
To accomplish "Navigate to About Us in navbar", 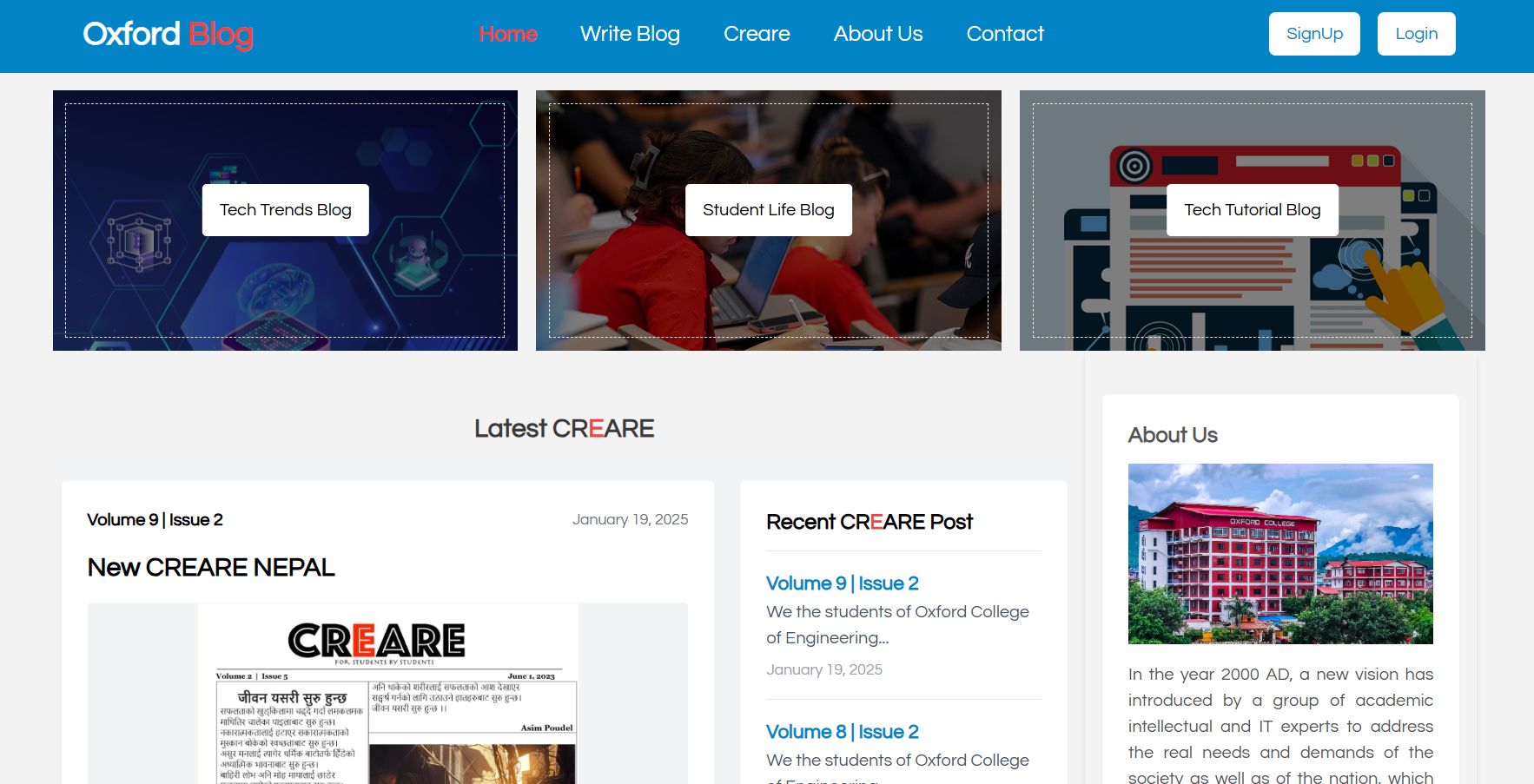I will point(878,34).
